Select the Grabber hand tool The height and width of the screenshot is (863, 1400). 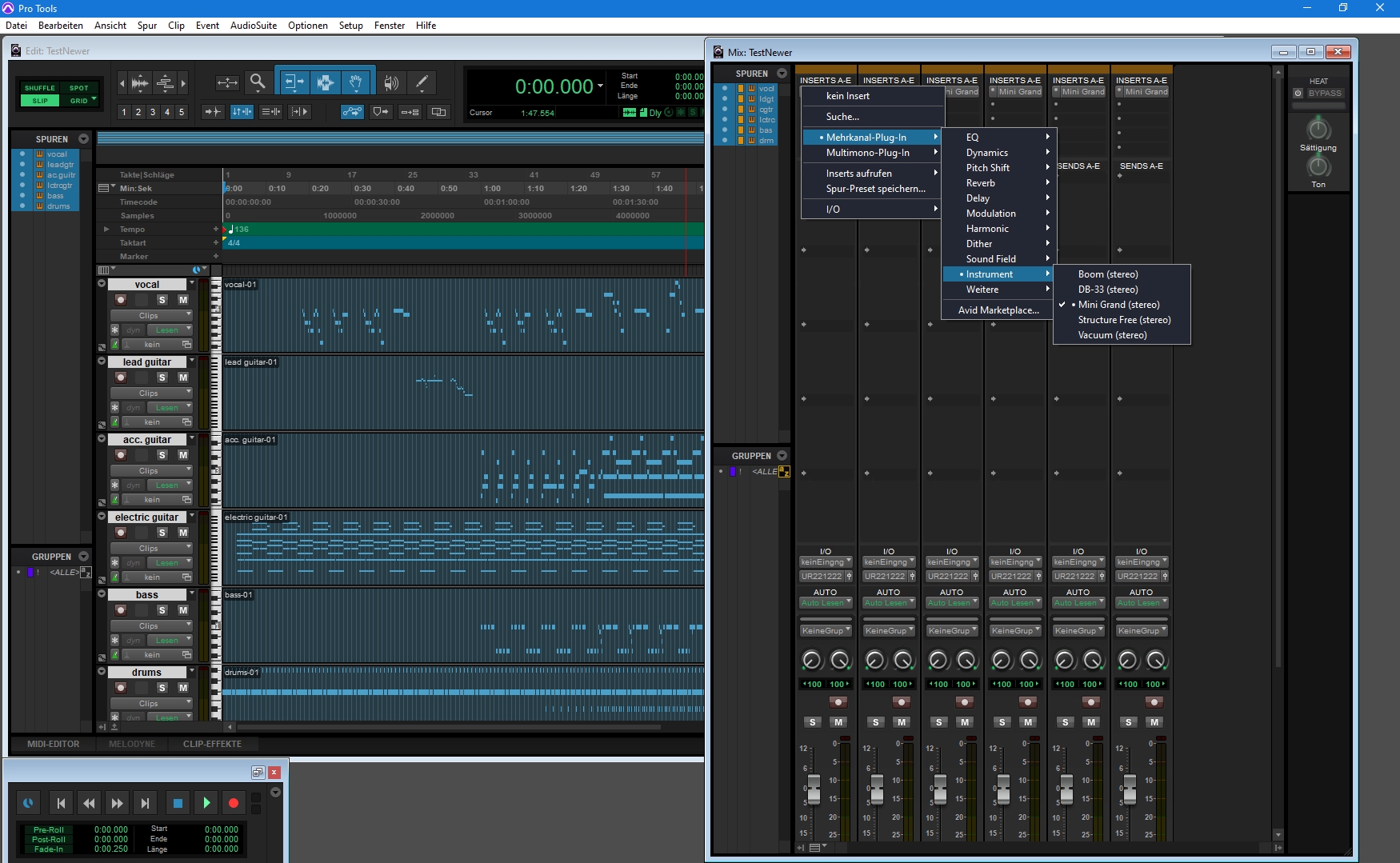click(356, 82)
